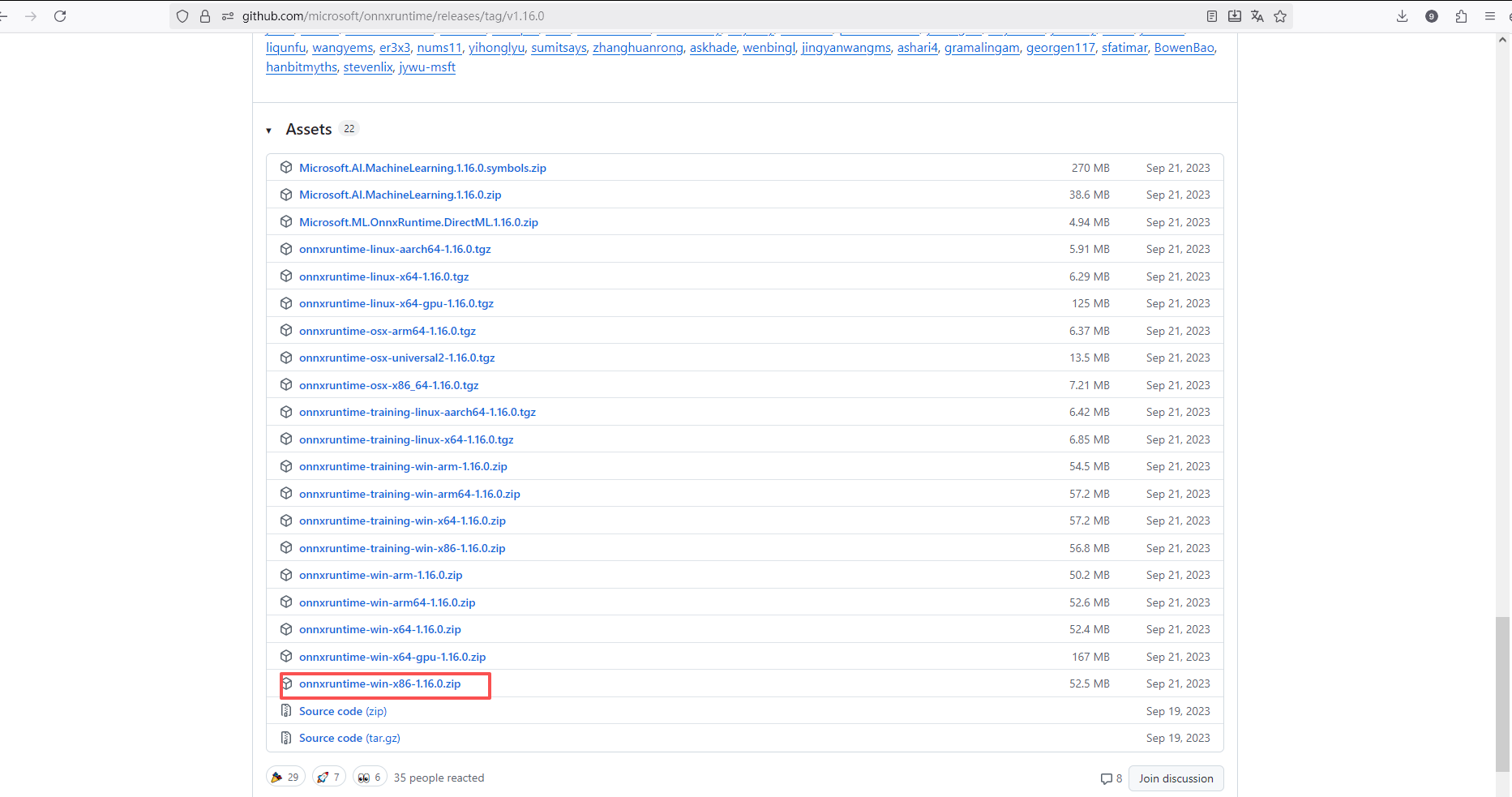Click the scrollbar up arrow
Viewport: 1512px width, 797px height.
pos(1503,39)
